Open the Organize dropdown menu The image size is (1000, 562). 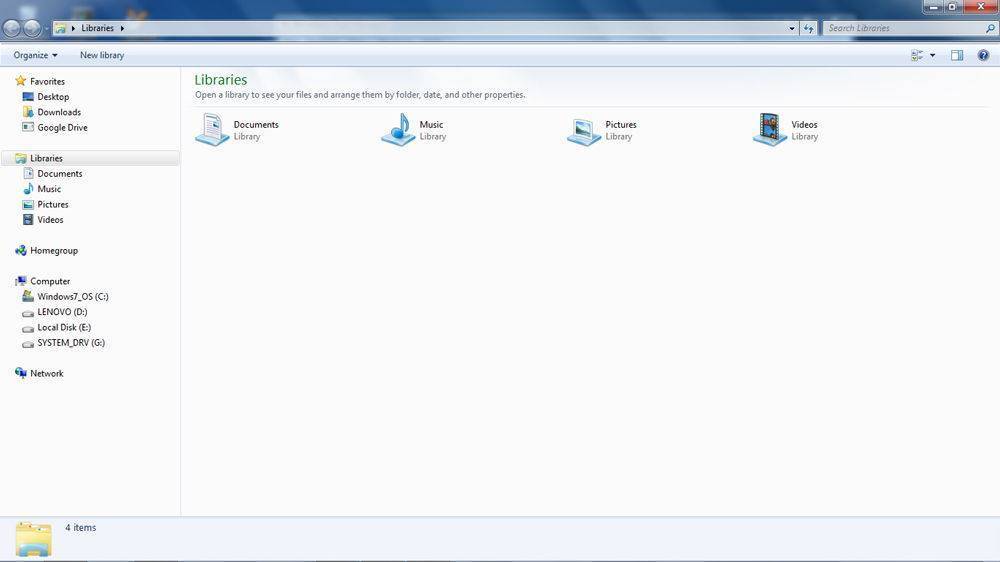(35, 55)
